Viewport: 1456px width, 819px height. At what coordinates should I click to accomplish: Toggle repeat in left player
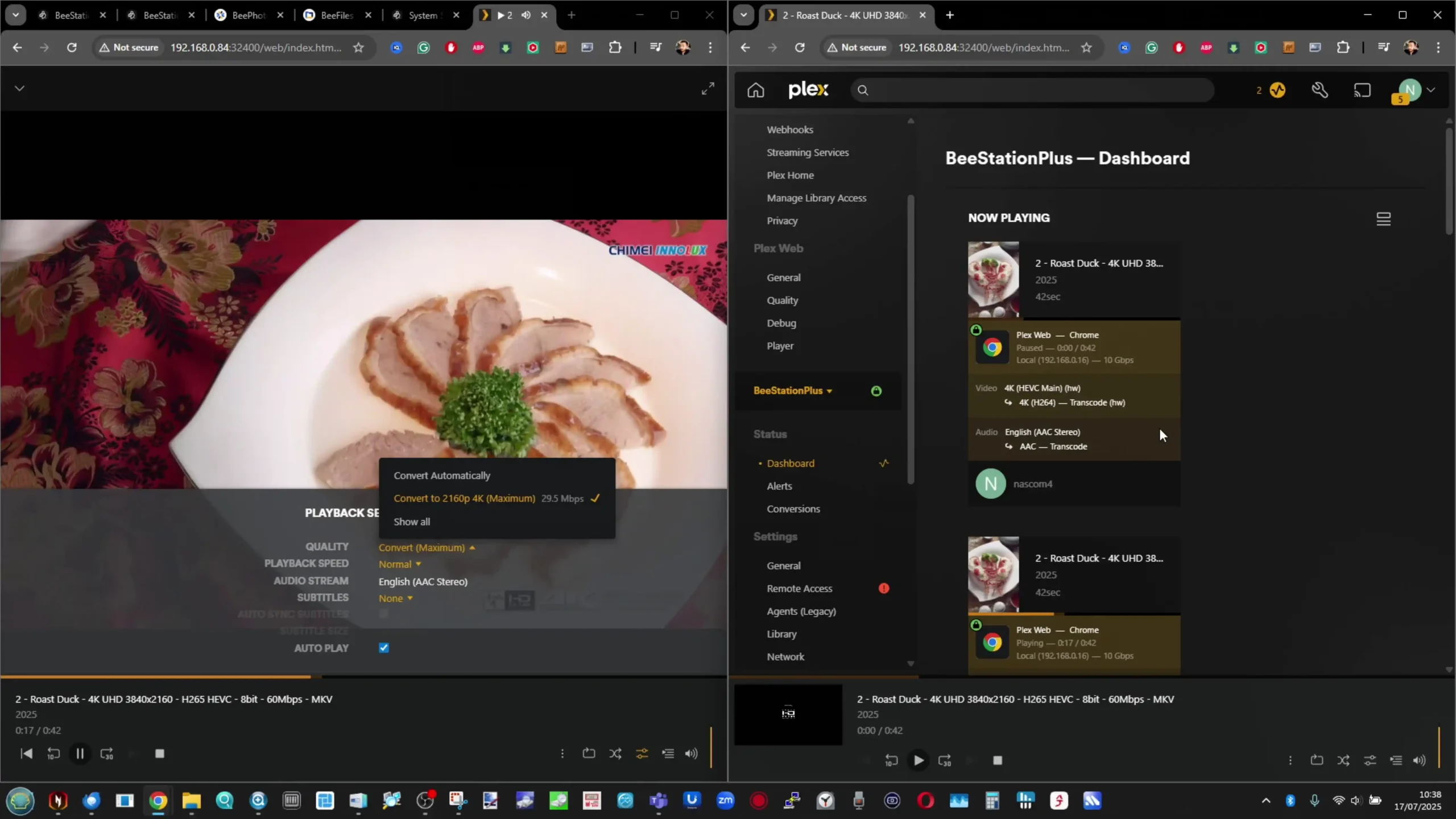pos(589,754)
